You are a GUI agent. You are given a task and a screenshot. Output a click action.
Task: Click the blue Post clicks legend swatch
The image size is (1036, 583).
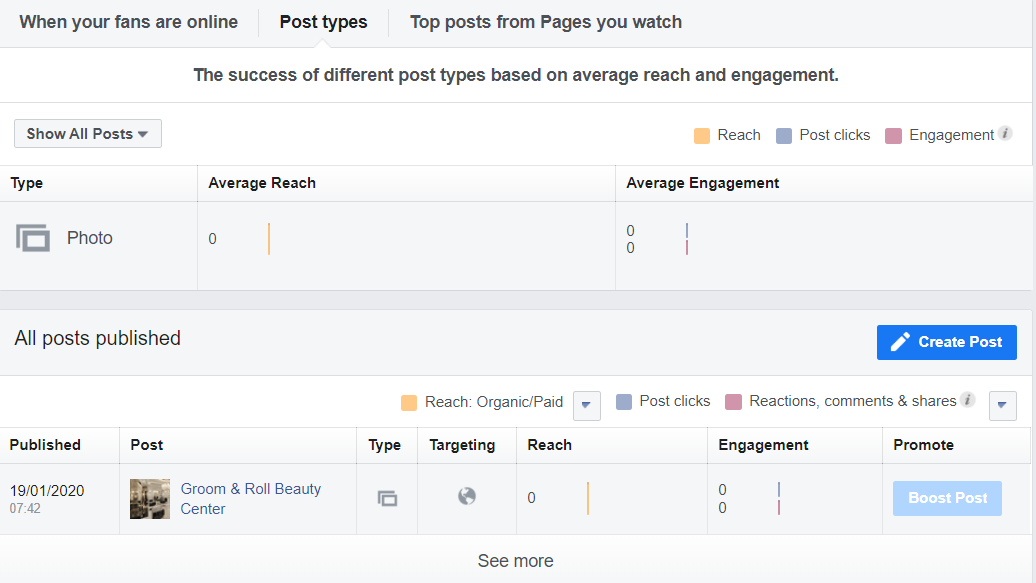784,136
